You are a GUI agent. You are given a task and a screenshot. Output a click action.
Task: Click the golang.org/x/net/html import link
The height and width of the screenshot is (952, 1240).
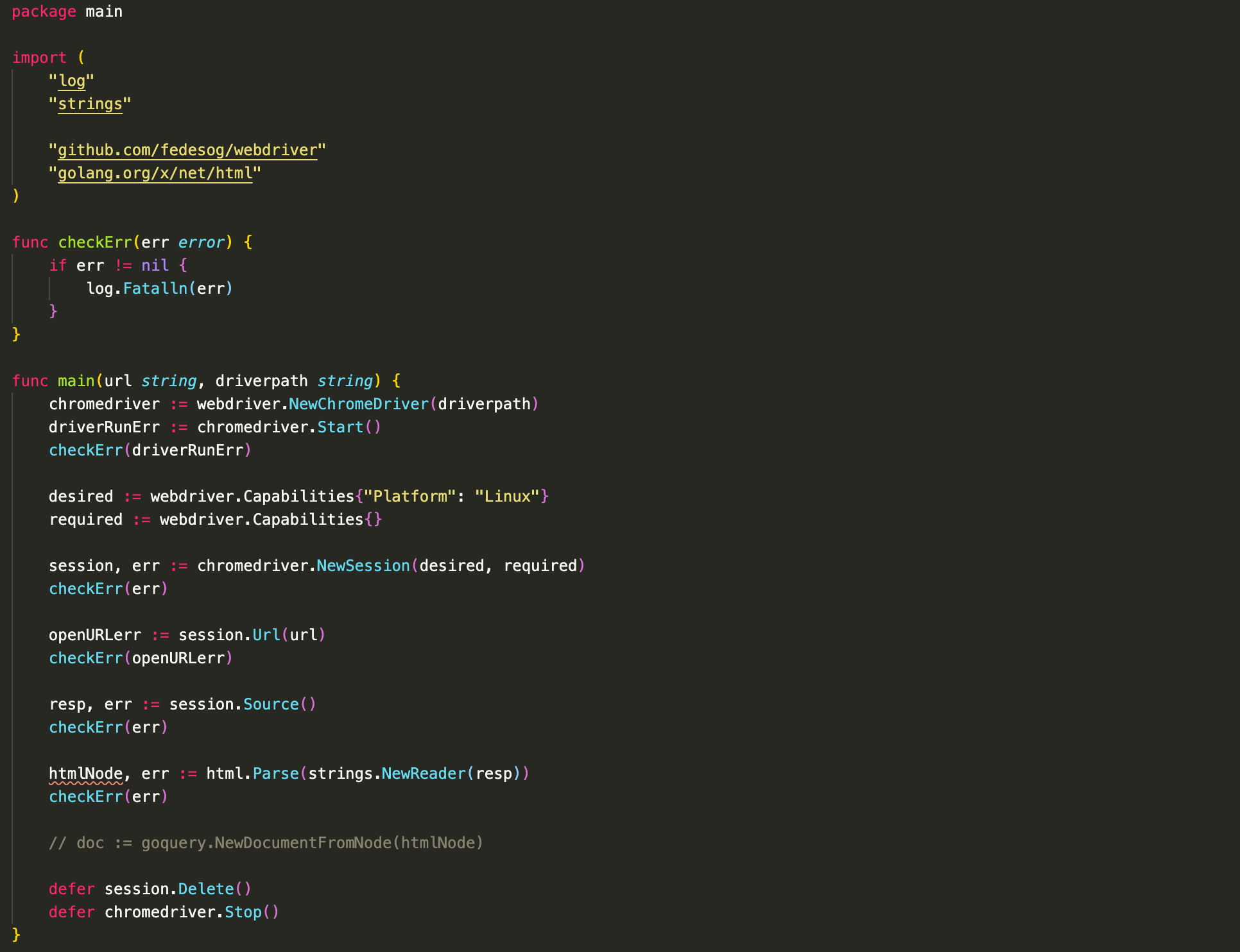click(155, 173)
